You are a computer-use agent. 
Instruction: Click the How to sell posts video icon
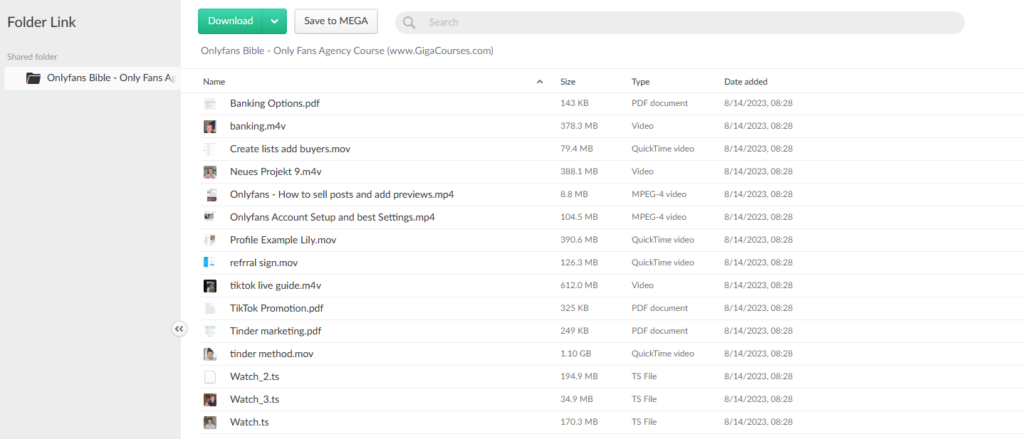click(210, 195)
